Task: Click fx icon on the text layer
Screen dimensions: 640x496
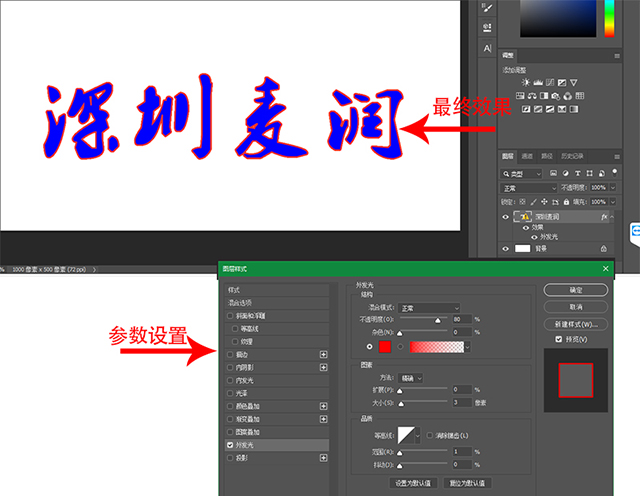Action: click(x=604, y=217)
